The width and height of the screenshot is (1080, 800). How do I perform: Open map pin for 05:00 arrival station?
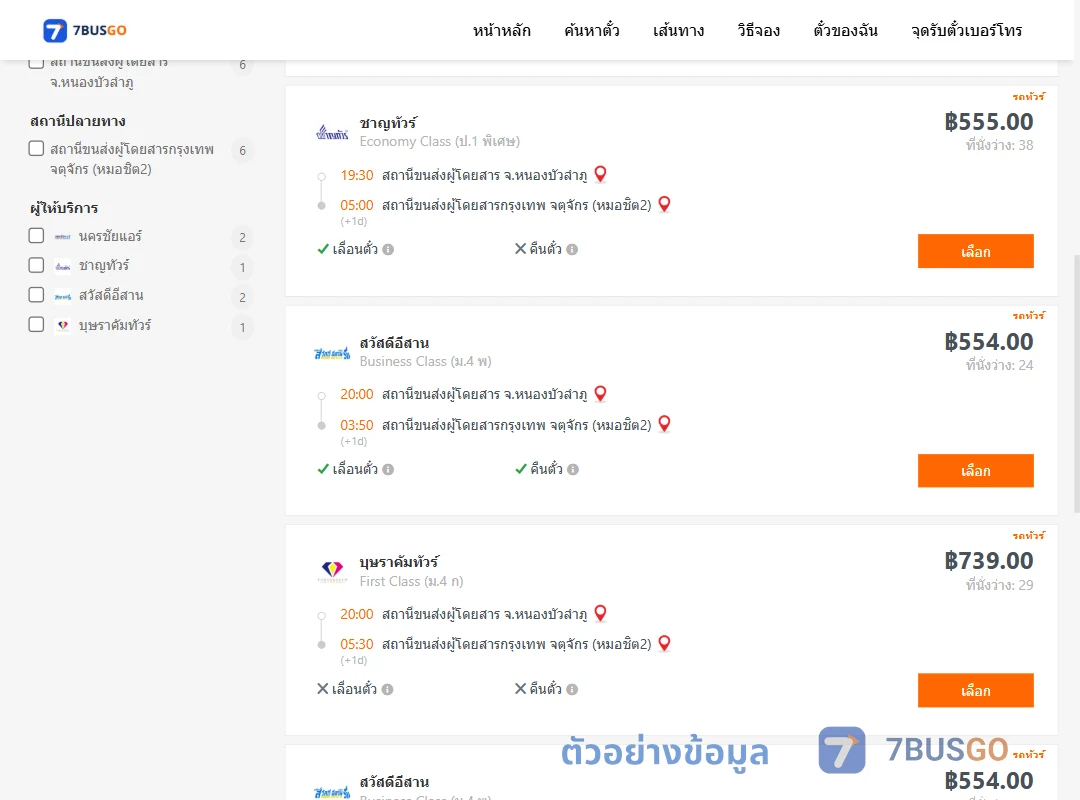(665, 204)
